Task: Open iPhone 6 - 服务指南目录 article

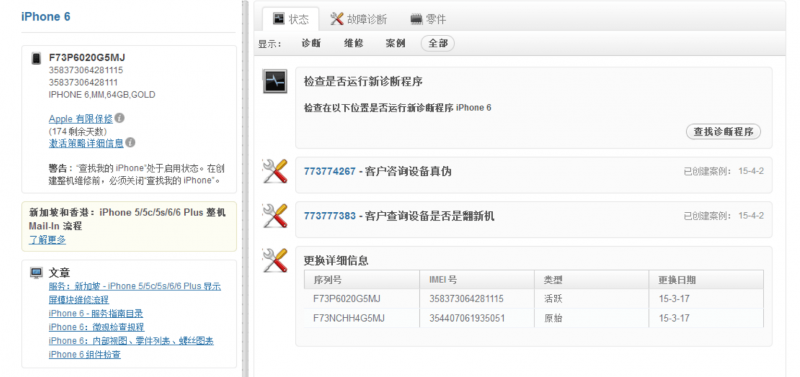Action: (x=96, y=313)
